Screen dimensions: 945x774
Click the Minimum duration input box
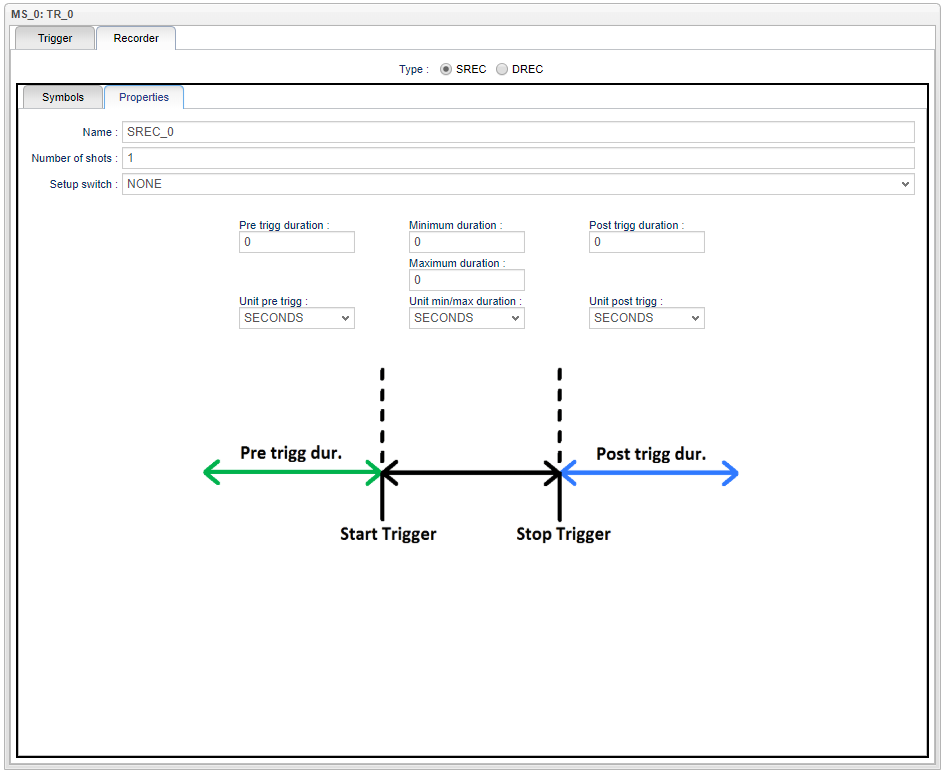tap(466, 242)
